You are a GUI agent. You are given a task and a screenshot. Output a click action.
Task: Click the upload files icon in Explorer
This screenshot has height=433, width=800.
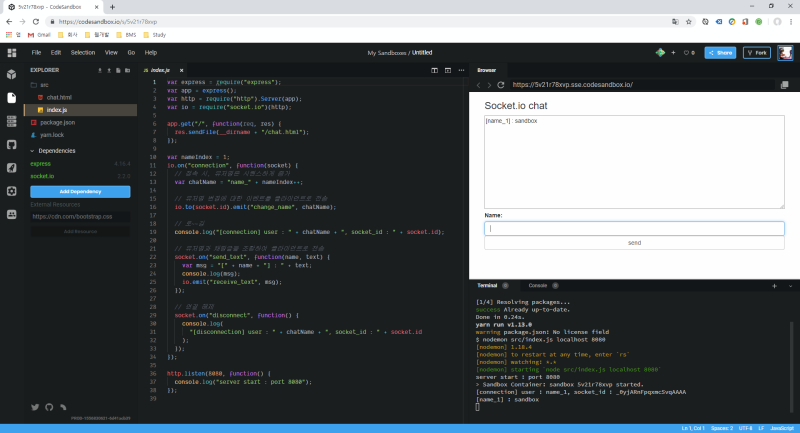coord(109,70)
